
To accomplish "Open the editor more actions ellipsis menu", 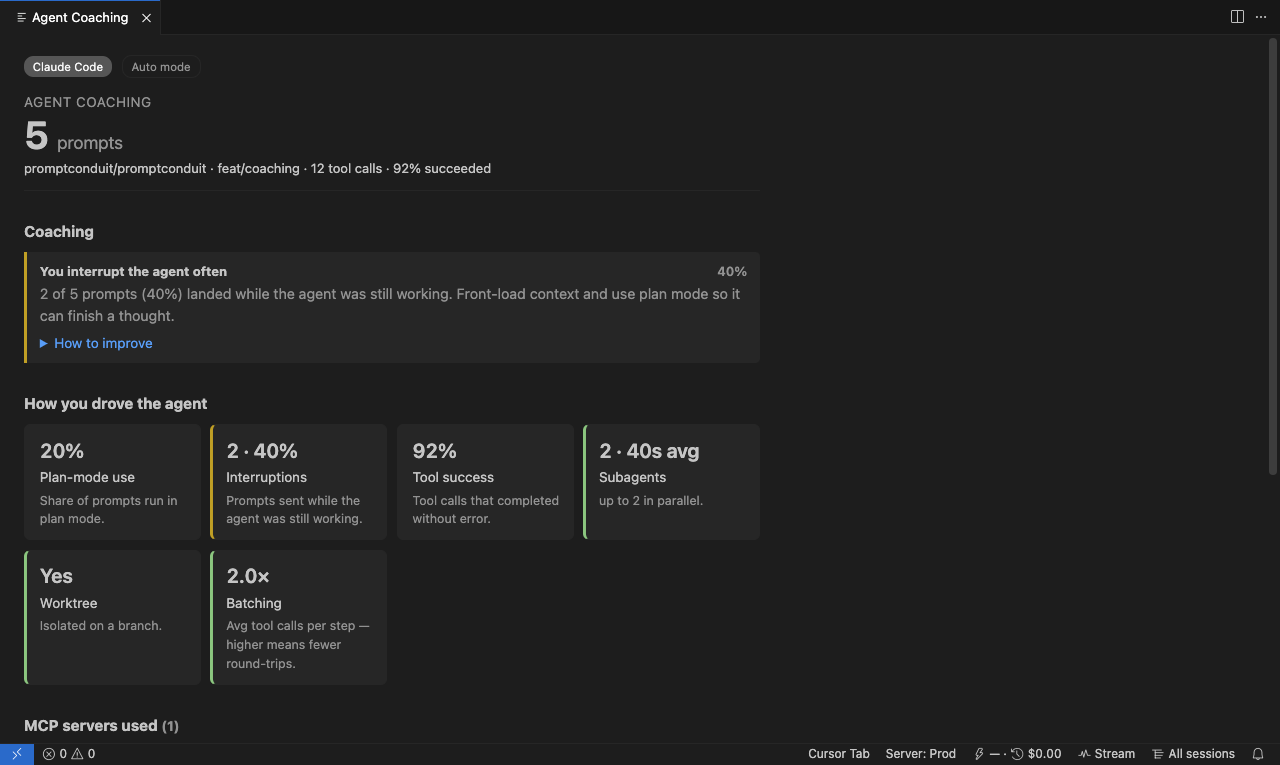I will 1261,17.
